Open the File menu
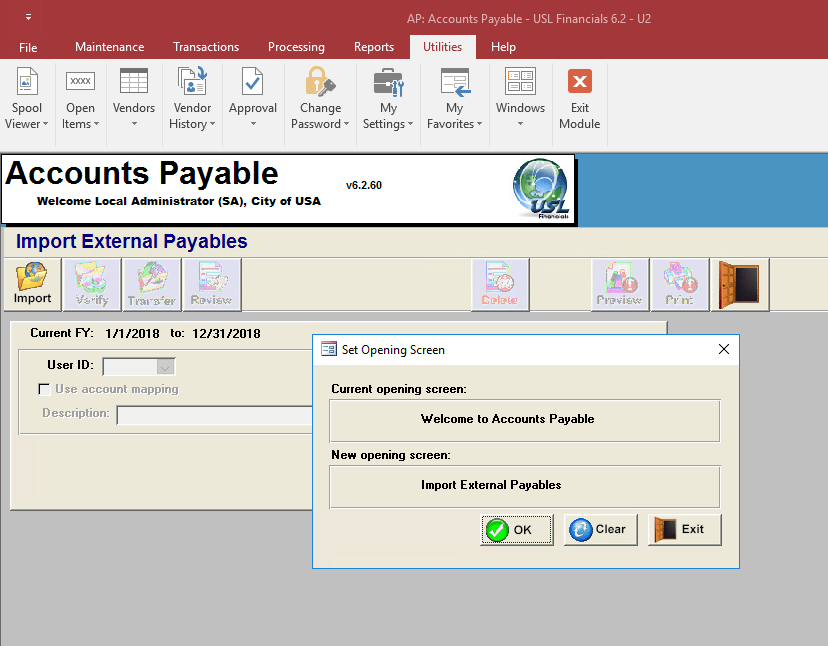 tap(28, 48)
